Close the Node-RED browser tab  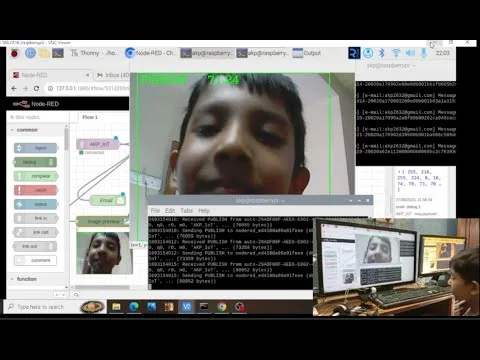tap(88, 75)
